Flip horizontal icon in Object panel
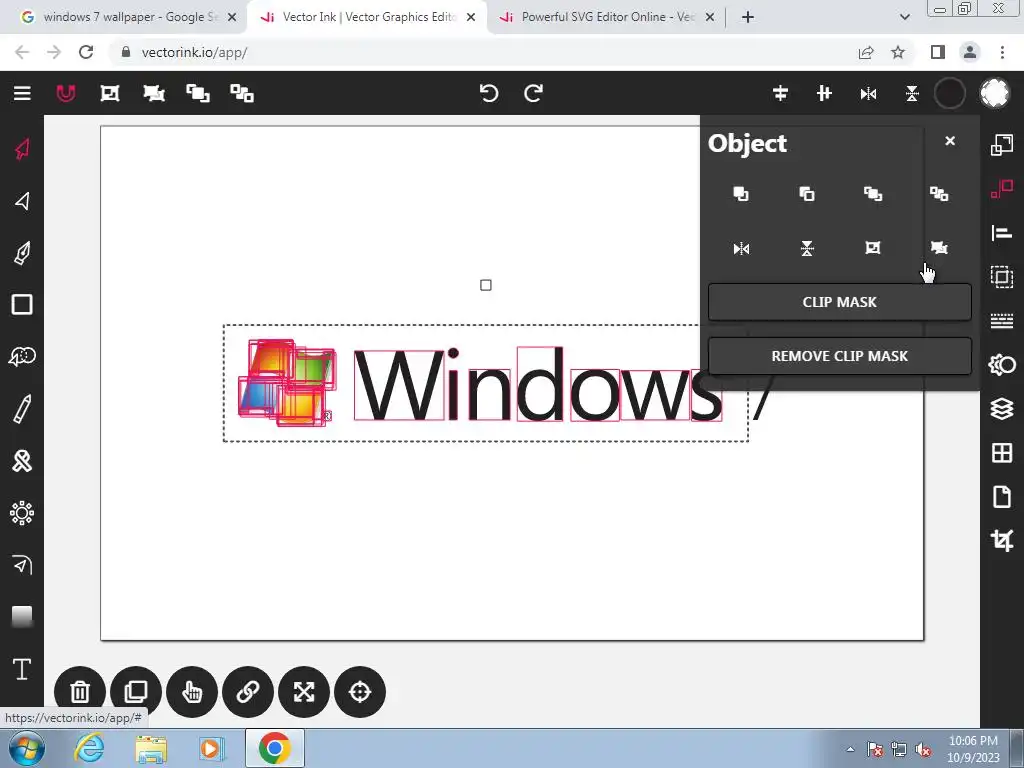1024x768 pixels. click(741, 248)
